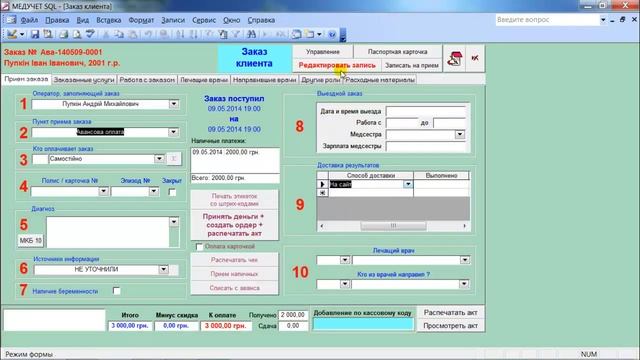Click the Sort Ascending toolbar icon
The width and height of the screenshot is (640, 360).
pyautogui.click(x=180, y=34)
